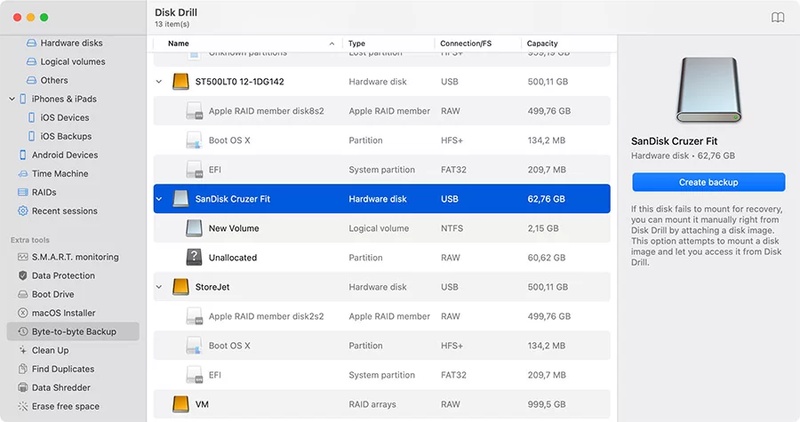
Task: Select the Apple RAID member disk2s2 row
Action: (382, 316)
